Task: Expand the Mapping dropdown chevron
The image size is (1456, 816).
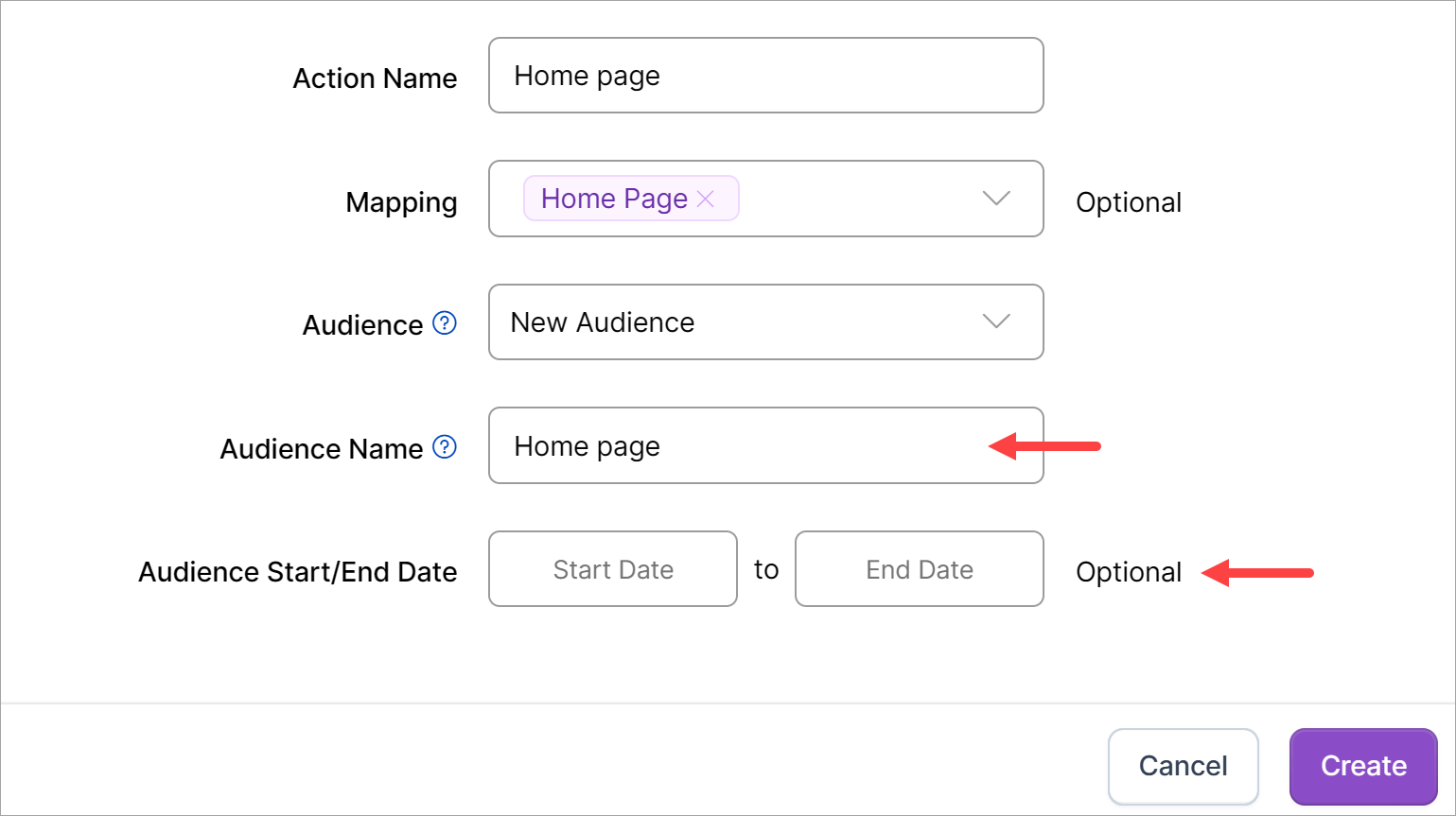Action: pyautogui.click(x=996, y=199)
